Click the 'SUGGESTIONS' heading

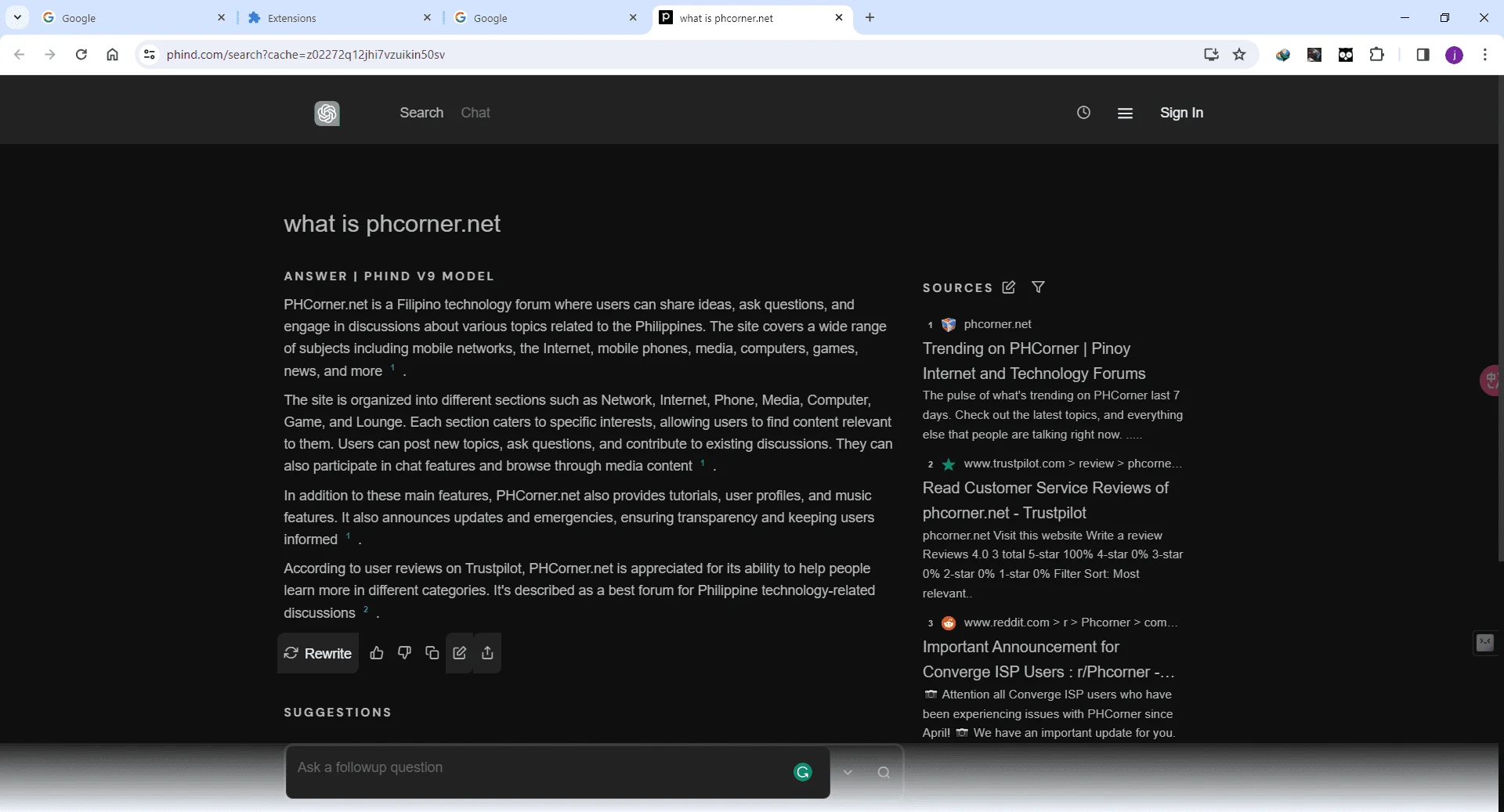(338, 713)
